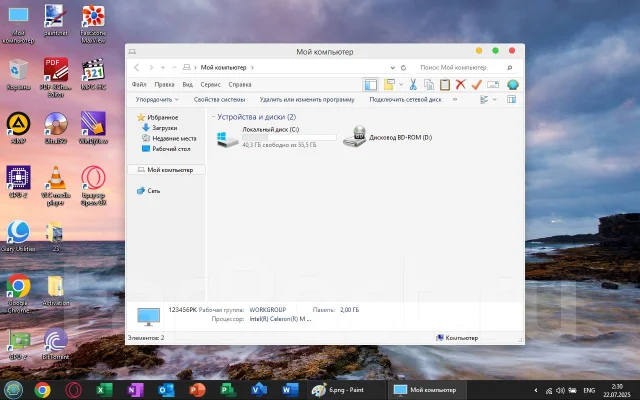Open Word from the taskbar
640x400 pixels.
pos(289,390)
